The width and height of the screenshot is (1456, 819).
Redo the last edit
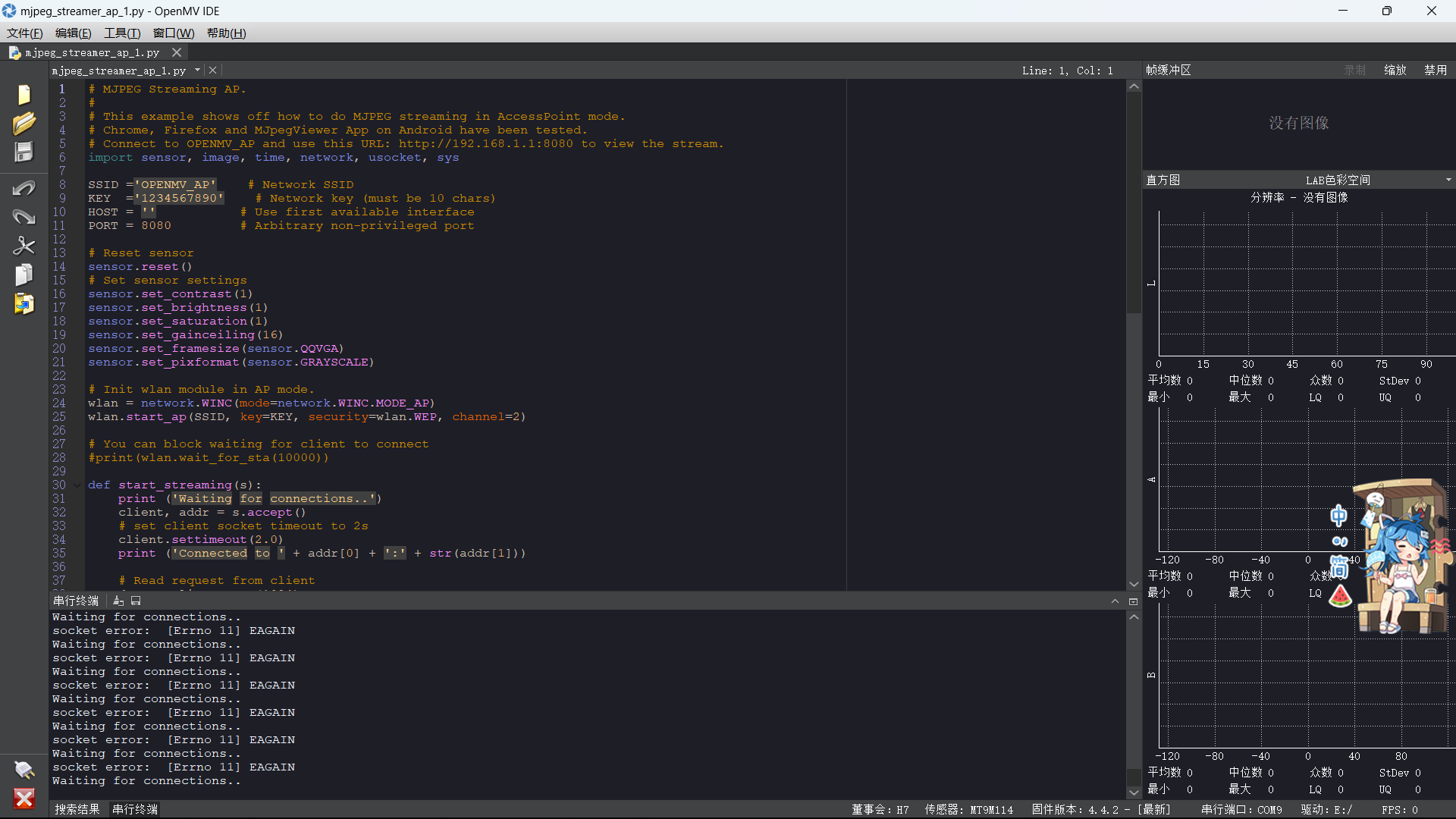pos(24,217)
